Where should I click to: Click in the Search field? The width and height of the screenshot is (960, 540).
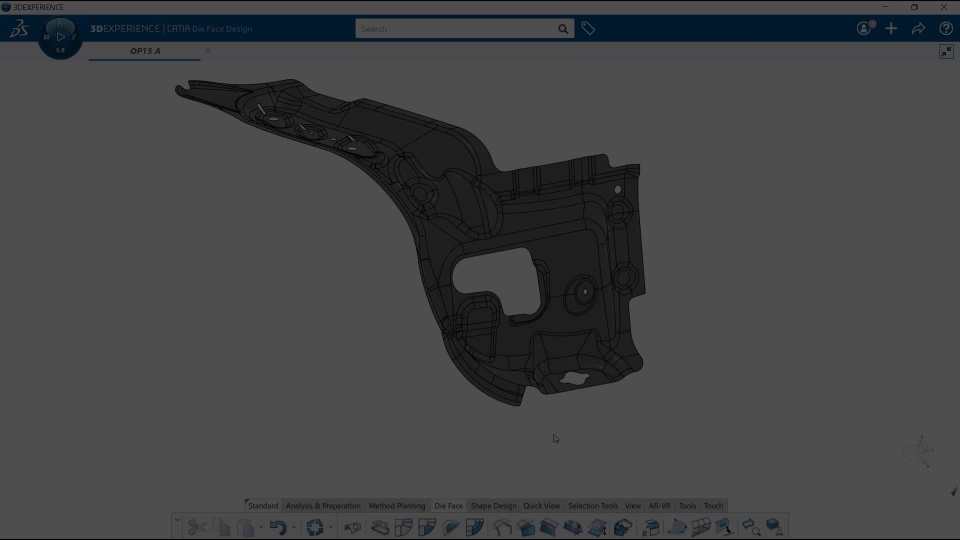click(456, 29)
